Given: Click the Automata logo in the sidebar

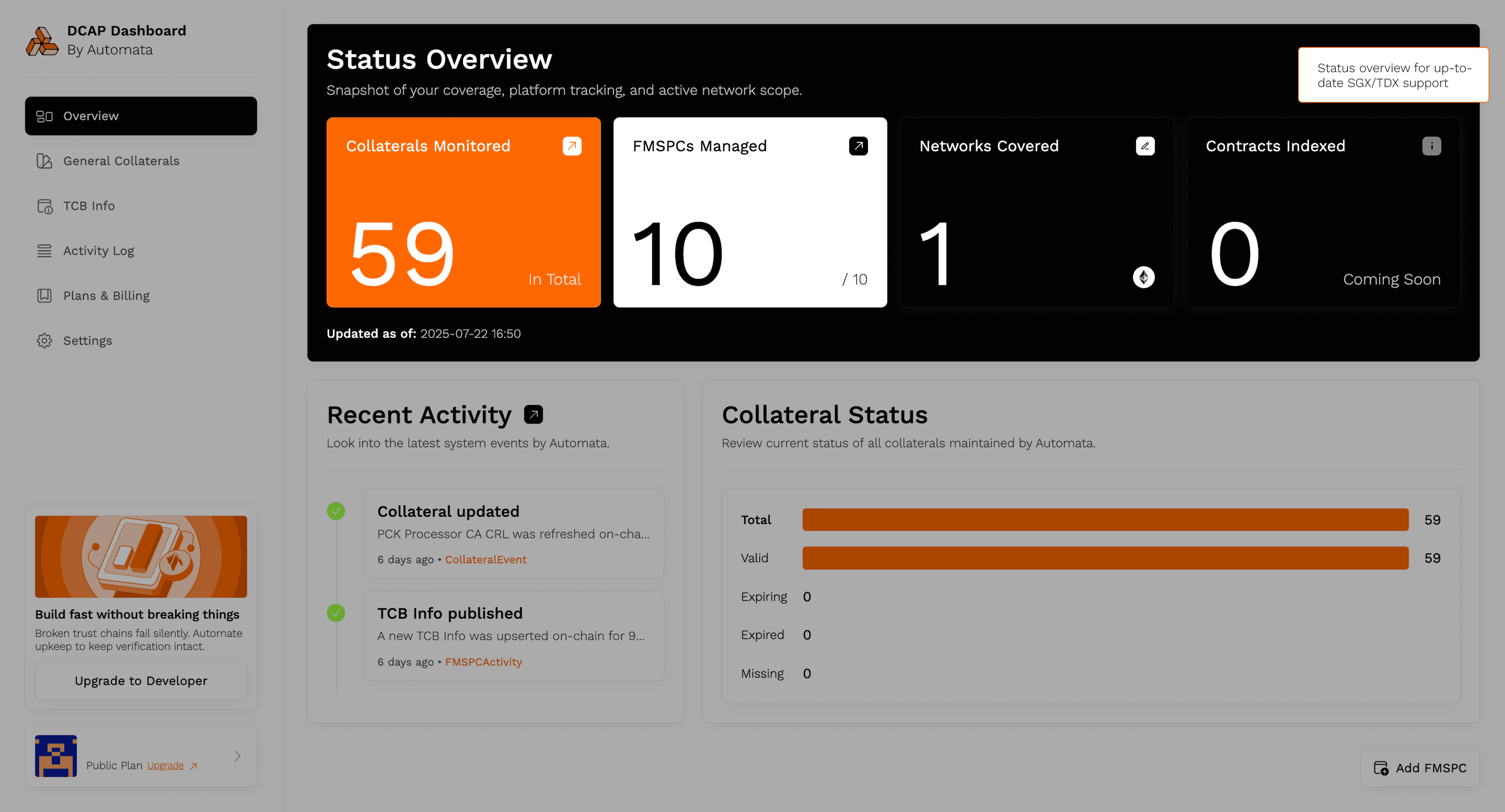Looking at the screenshot, I should [42, 40].
